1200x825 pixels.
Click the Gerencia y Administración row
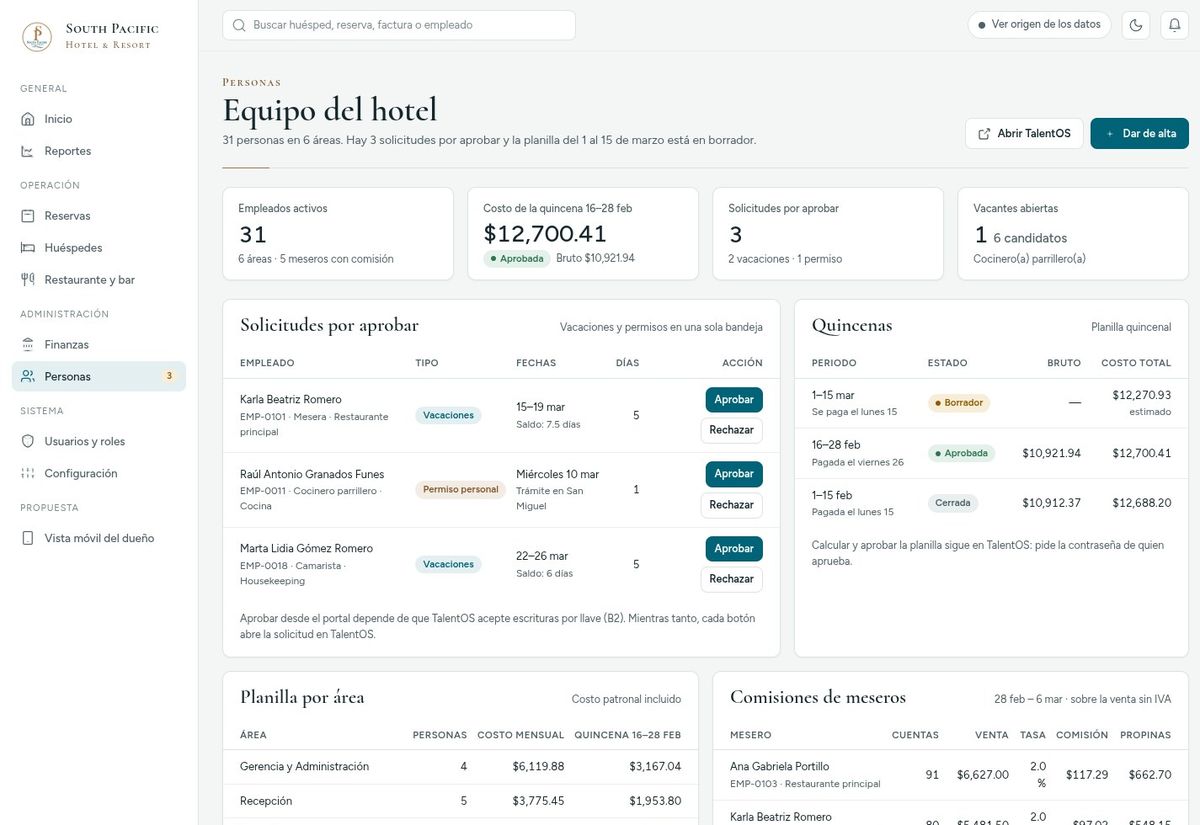460,767
